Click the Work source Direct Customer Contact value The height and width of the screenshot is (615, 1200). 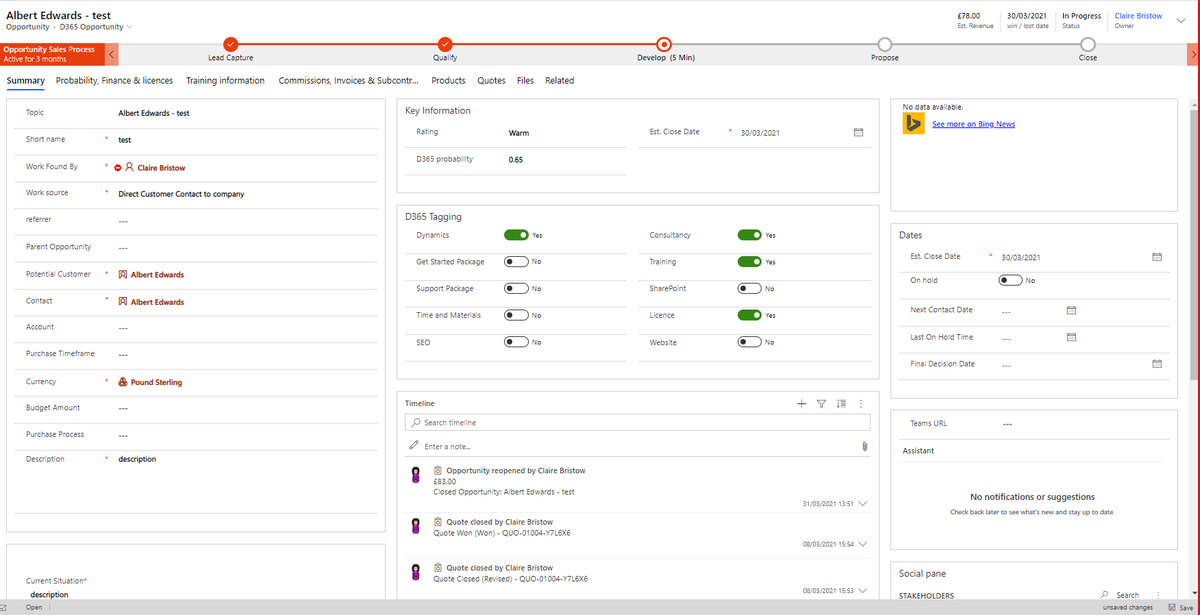[181, 194]
